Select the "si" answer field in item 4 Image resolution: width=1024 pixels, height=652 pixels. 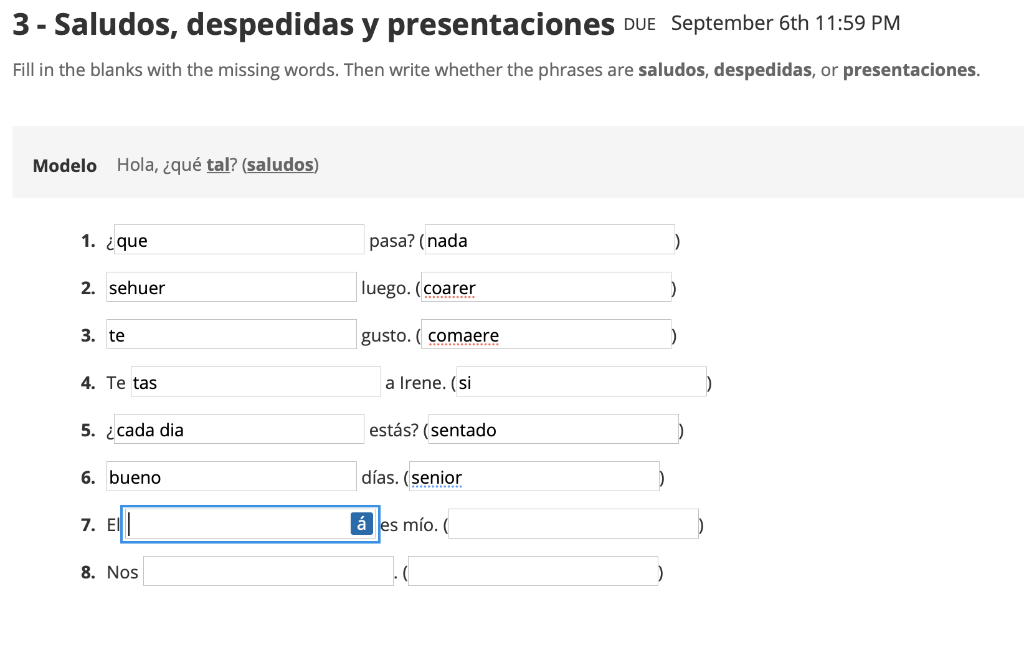click(x=580, y=381)
